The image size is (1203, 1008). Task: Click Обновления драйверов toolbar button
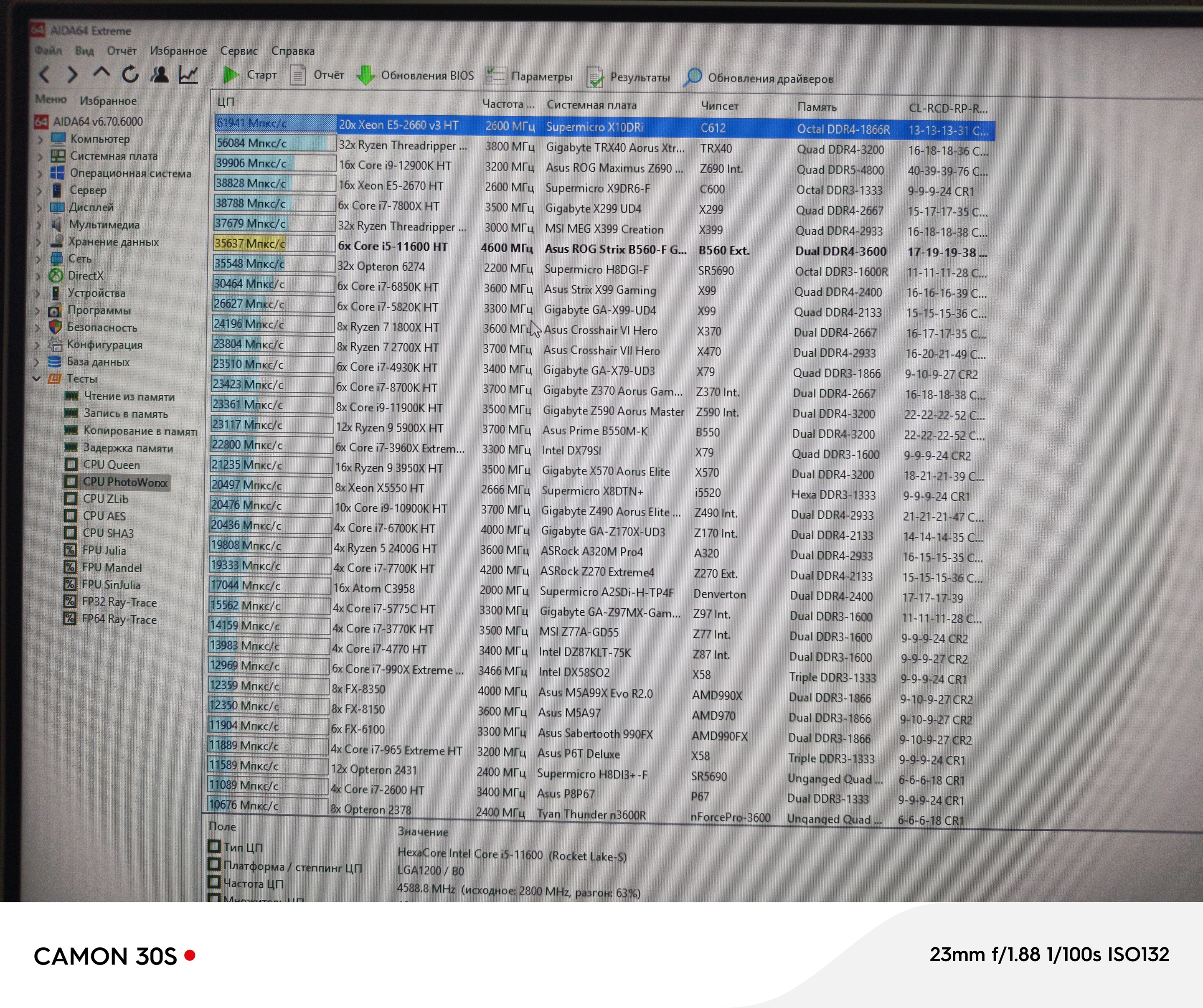(x=758, y=78)
